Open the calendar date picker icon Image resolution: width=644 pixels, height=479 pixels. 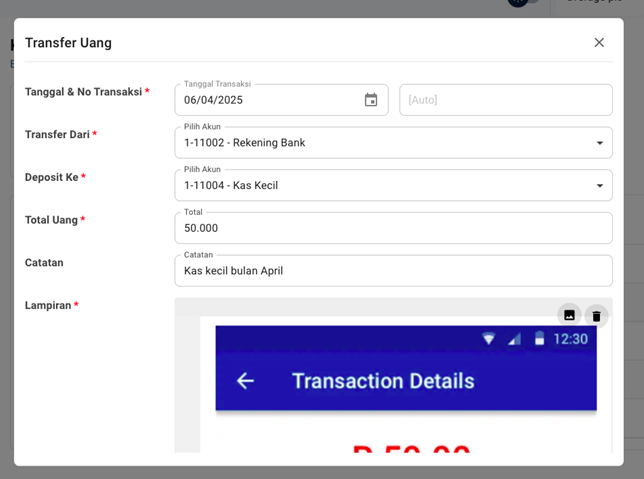[371, 100]
